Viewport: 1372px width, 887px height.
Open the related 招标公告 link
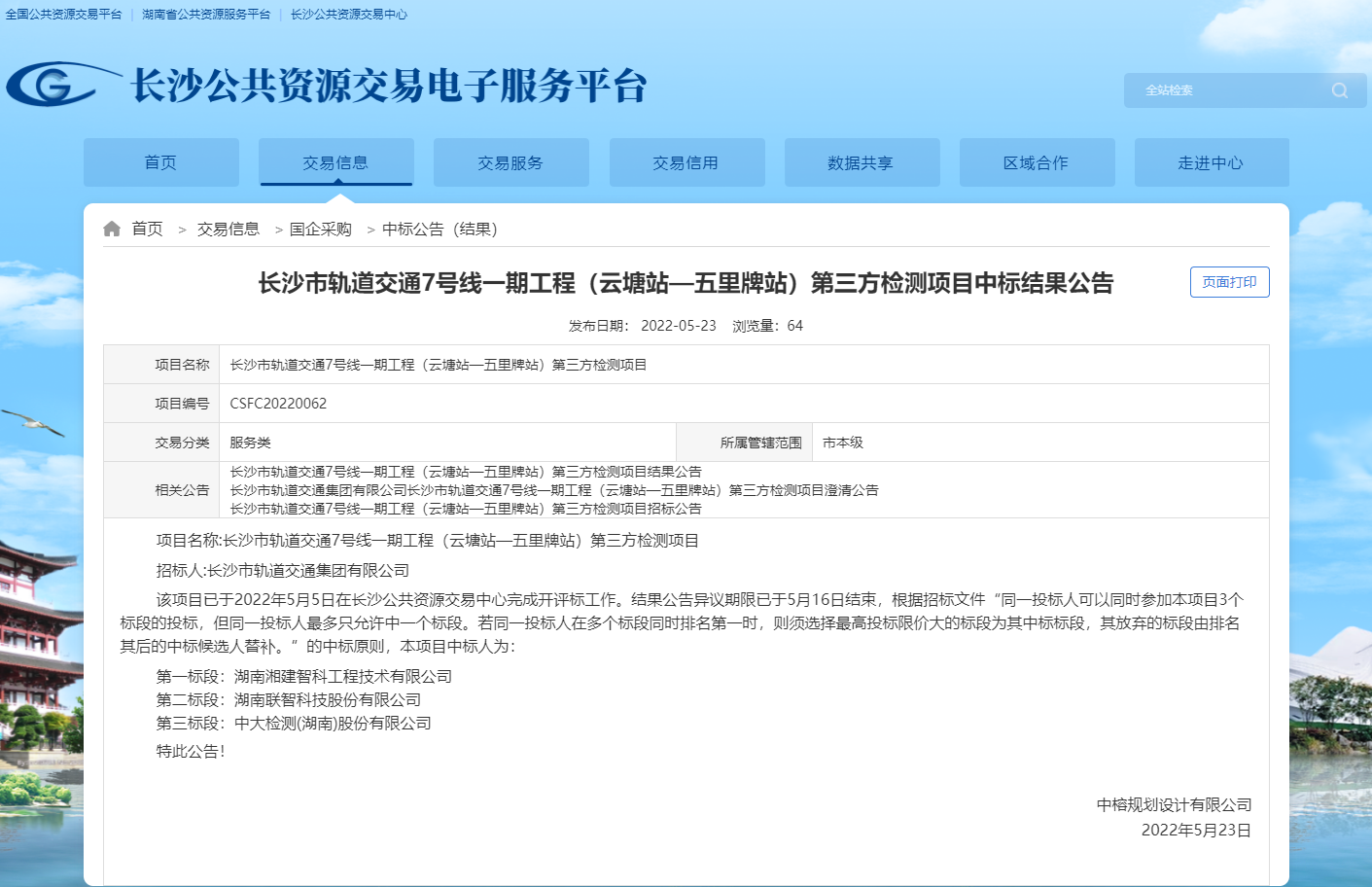coord(466,509)
